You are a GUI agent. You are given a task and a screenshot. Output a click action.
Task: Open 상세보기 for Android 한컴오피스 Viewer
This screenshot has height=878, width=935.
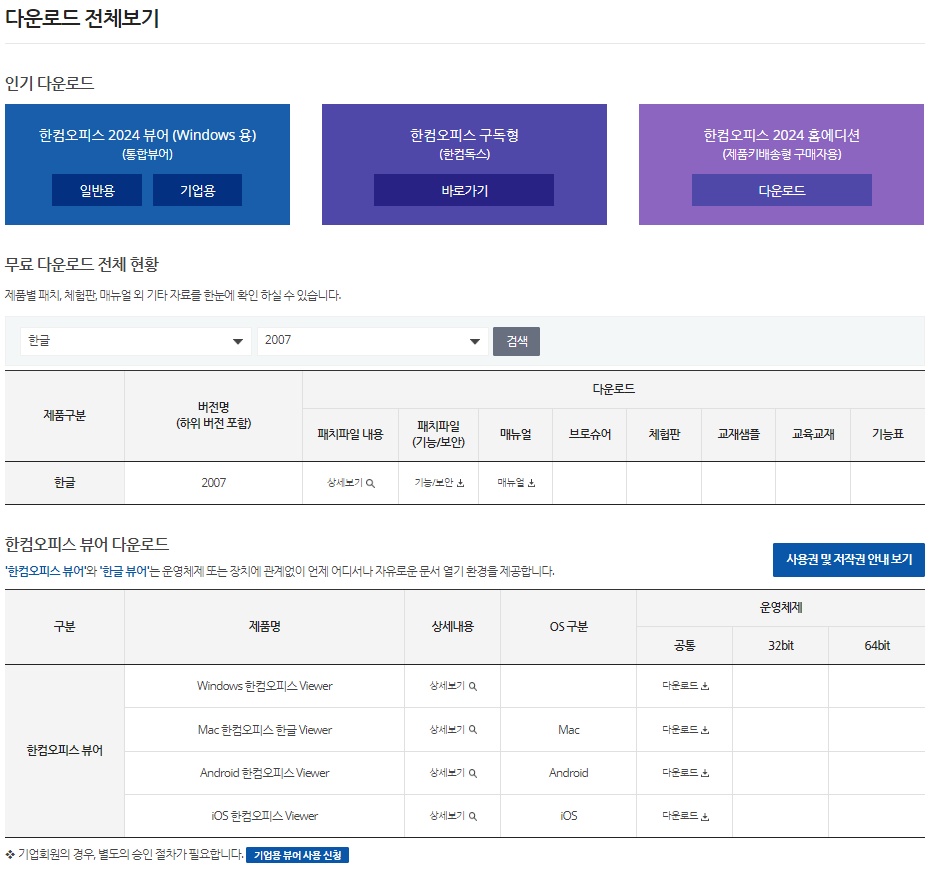tap(453, 773)
